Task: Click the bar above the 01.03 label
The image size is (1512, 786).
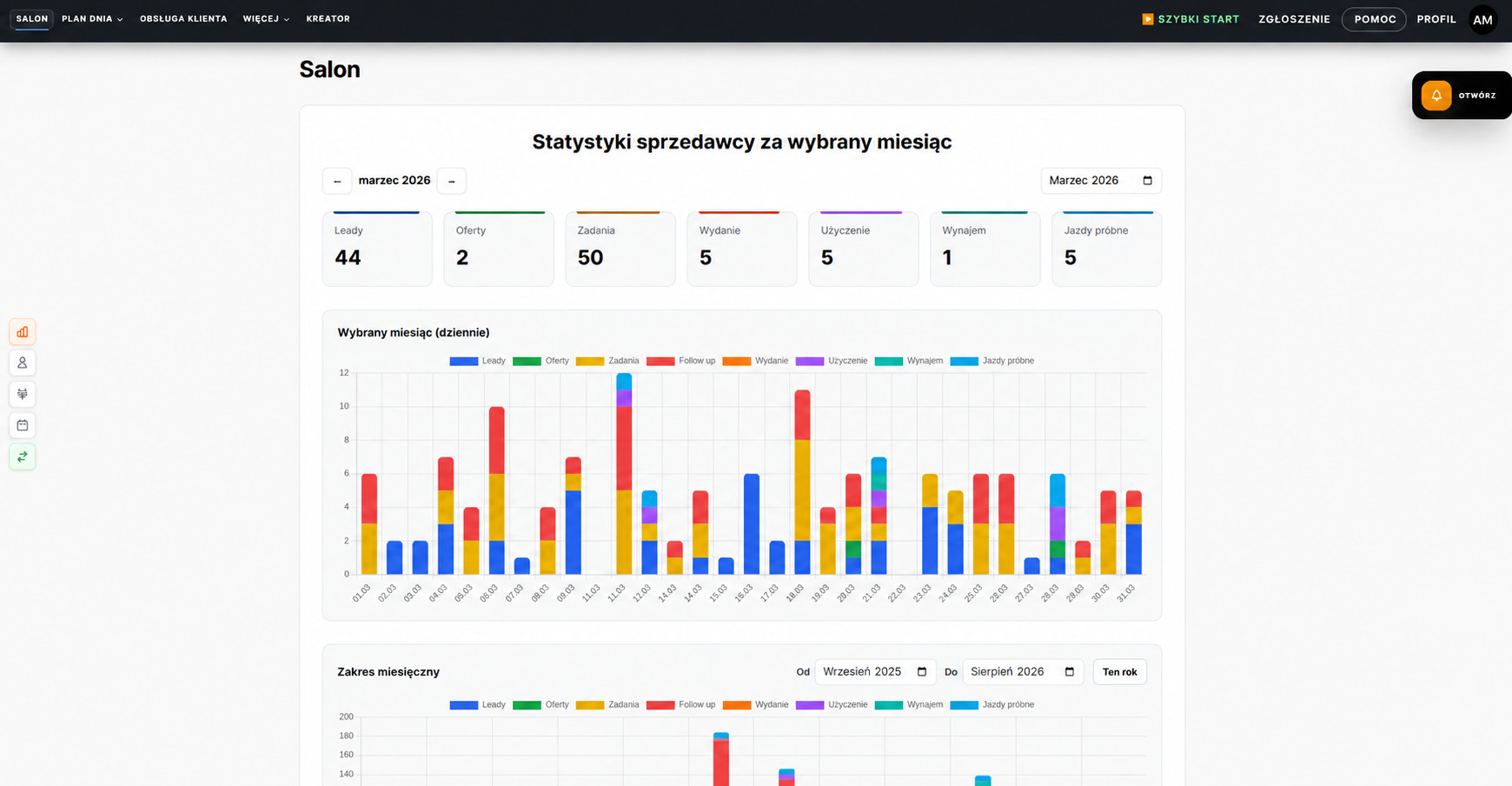Action: click(x=368, y=524)
